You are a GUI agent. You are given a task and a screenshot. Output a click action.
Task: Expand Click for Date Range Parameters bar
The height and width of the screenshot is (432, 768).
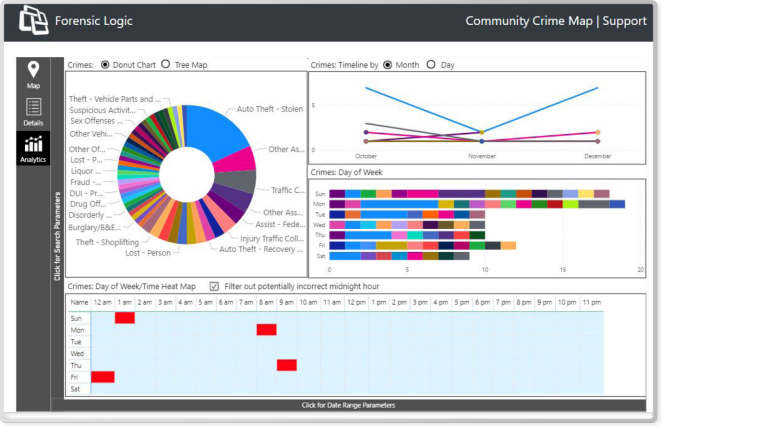(x=348, y=405)
